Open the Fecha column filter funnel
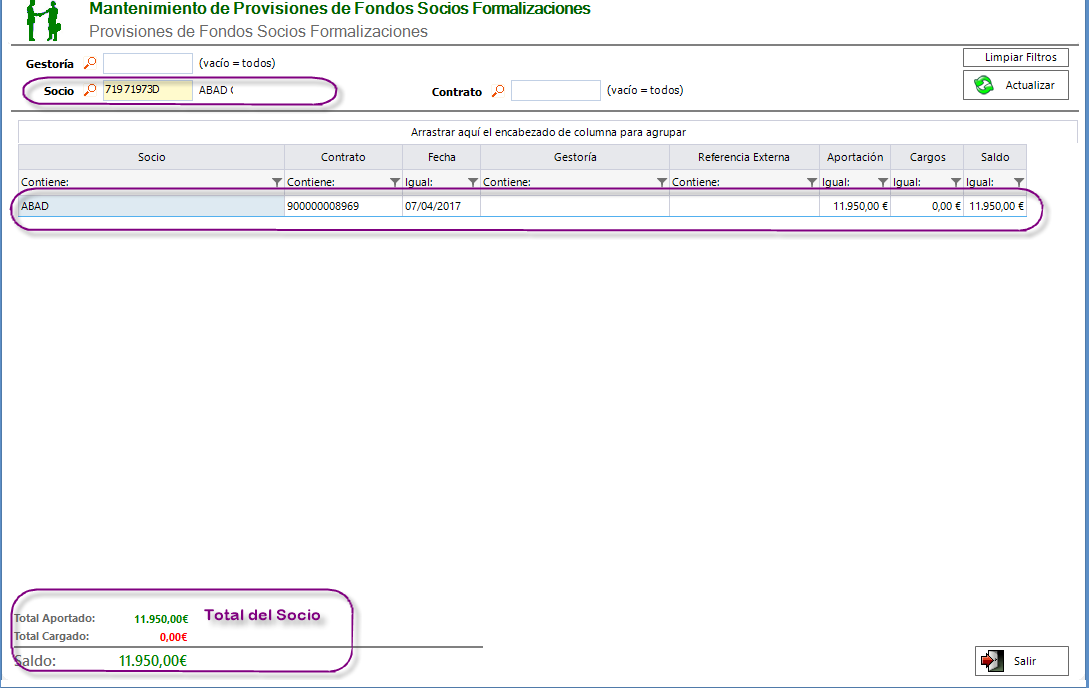Screen dimensions: 1089x688 tap(472, 182)
